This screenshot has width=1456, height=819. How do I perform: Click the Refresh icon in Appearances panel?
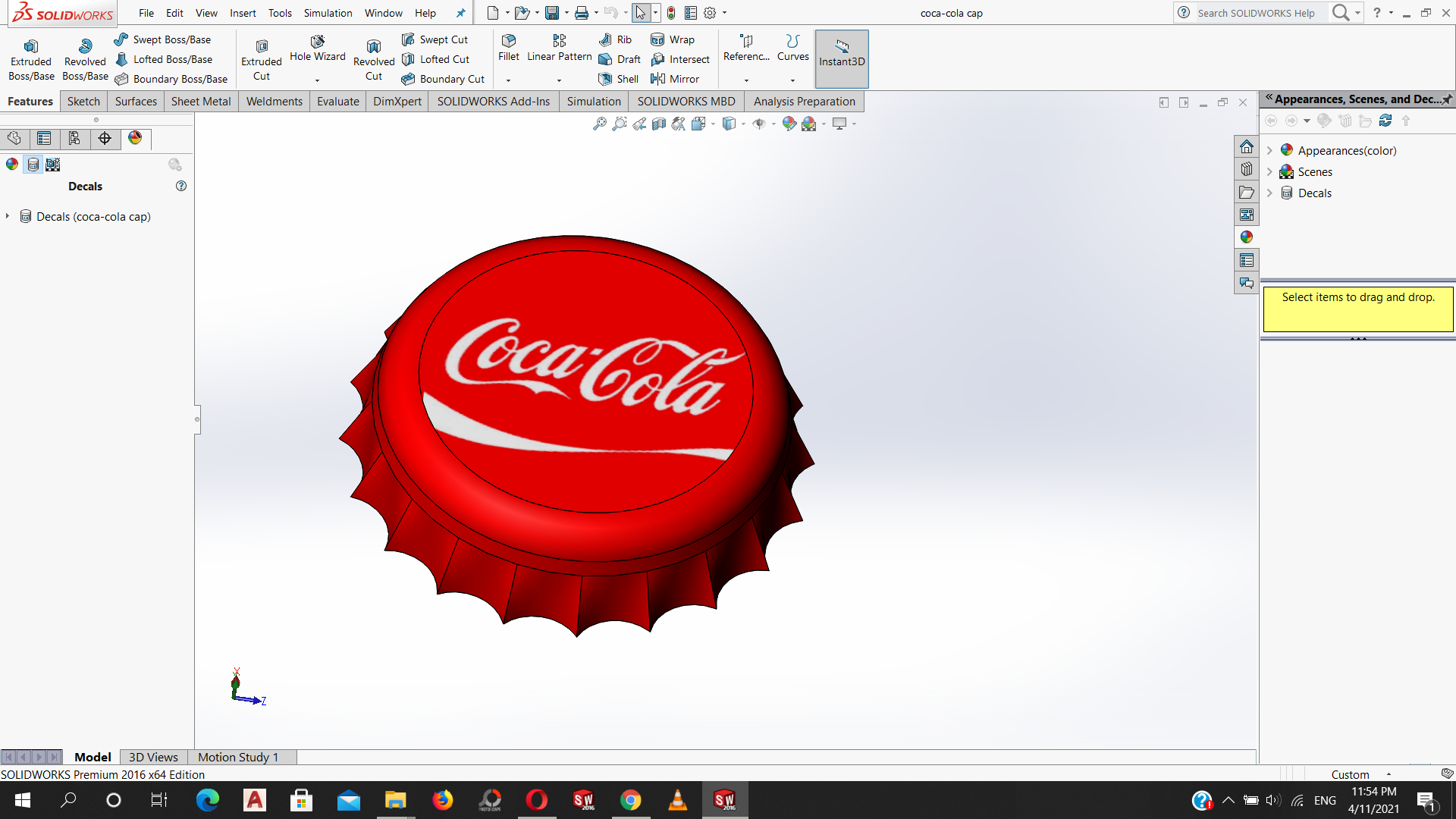click(1385, 121)
